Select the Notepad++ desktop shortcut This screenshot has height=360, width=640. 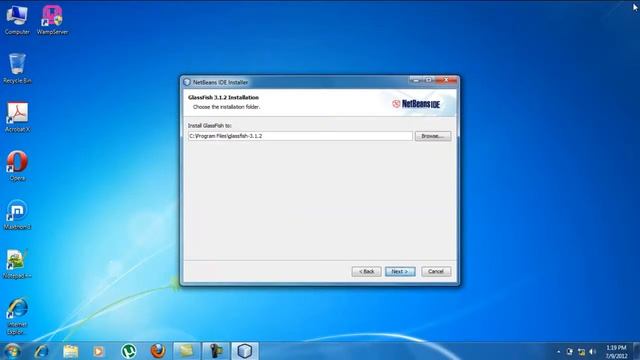pyautogui.click(x=17, y=264)
